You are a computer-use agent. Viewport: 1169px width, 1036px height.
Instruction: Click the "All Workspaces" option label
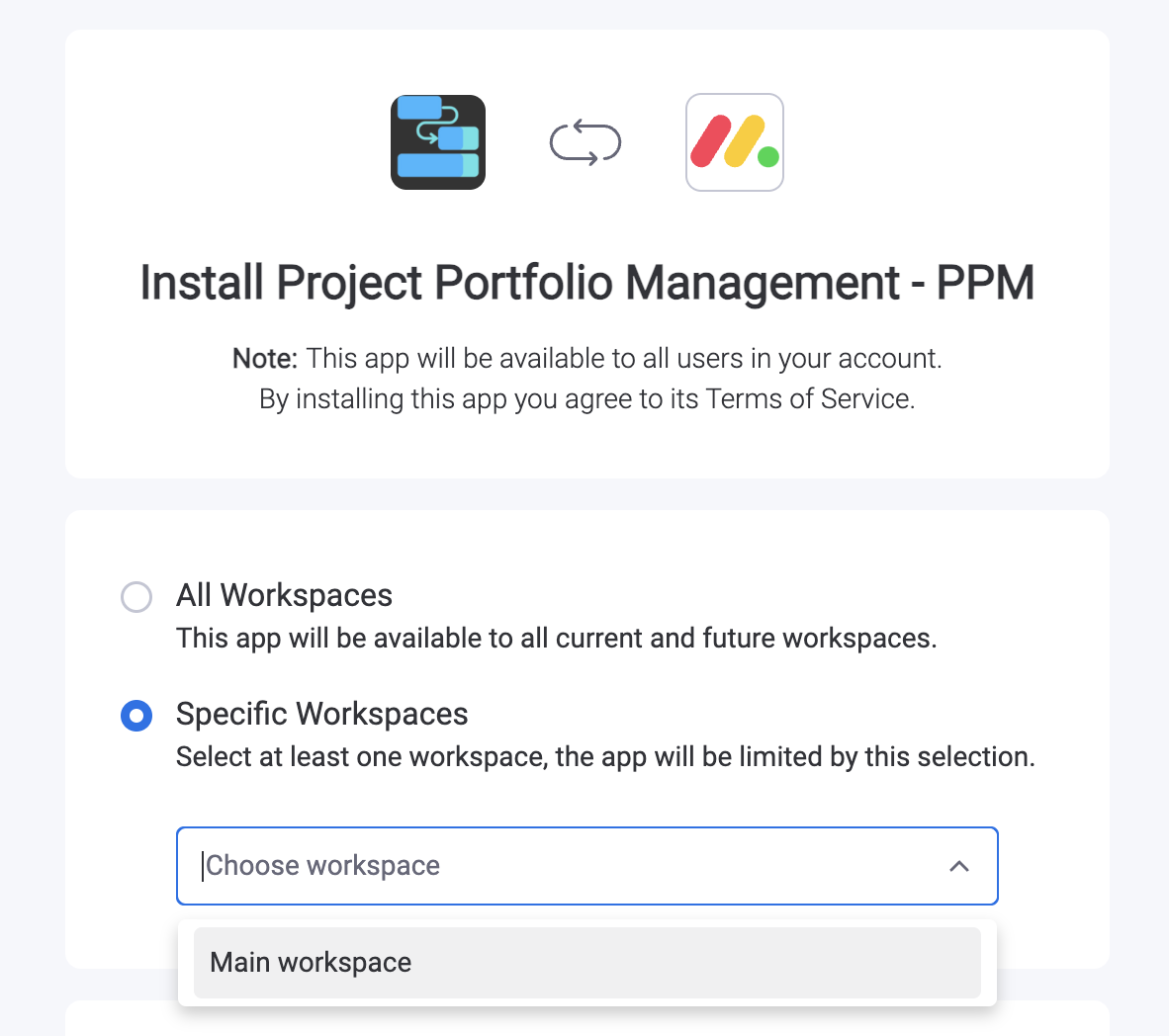(x=284, y=595)
